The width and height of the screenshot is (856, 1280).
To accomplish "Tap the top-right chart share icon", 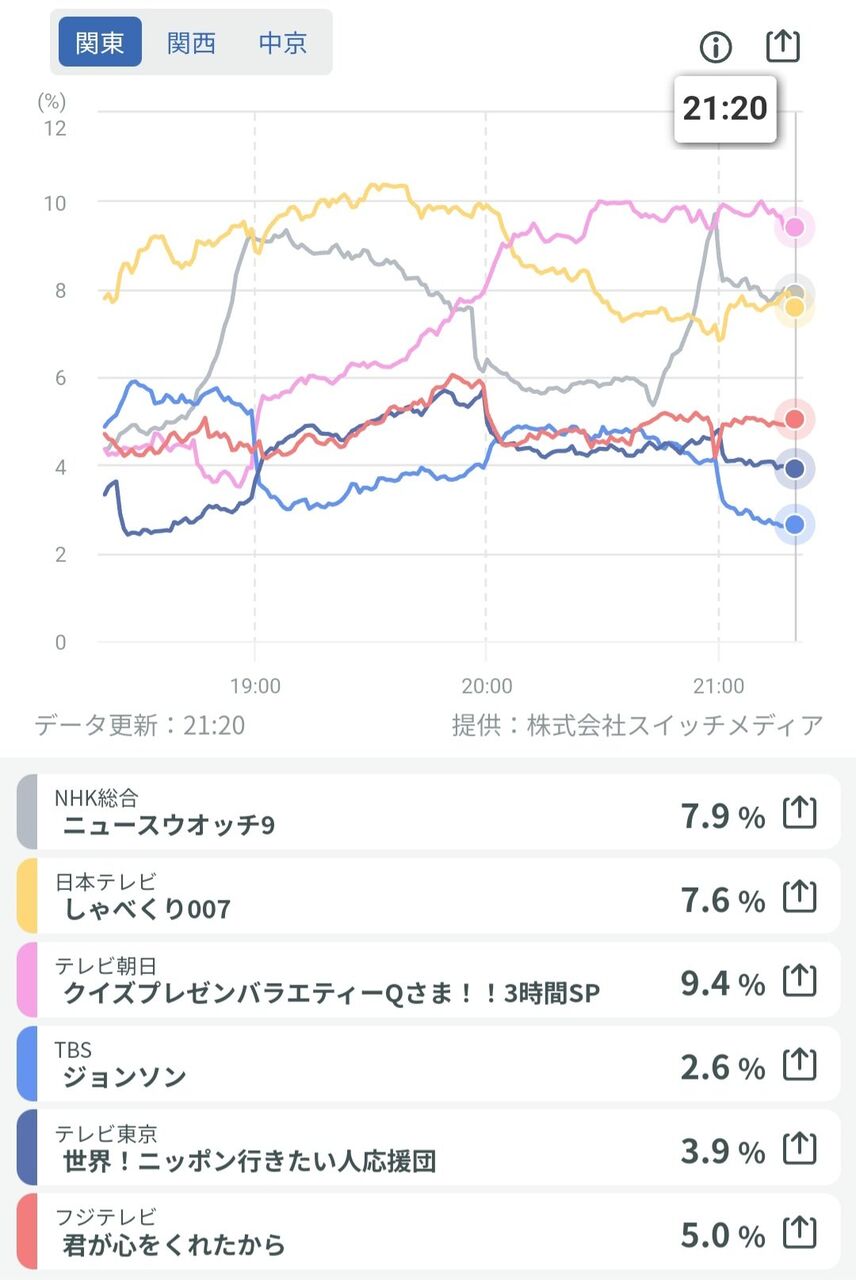I will click(x=783, y=45).
